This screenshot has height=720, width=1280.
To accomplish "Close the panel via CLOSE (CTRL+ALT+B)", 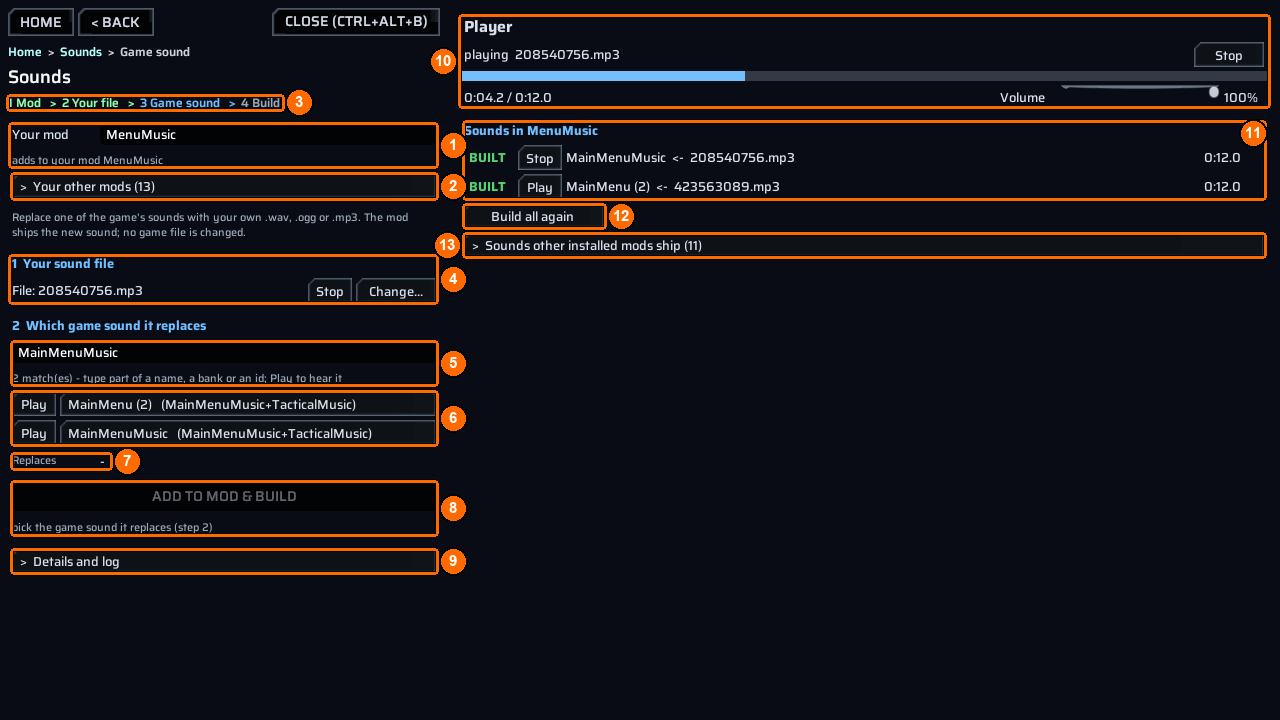I will click(x=356, y=22).
